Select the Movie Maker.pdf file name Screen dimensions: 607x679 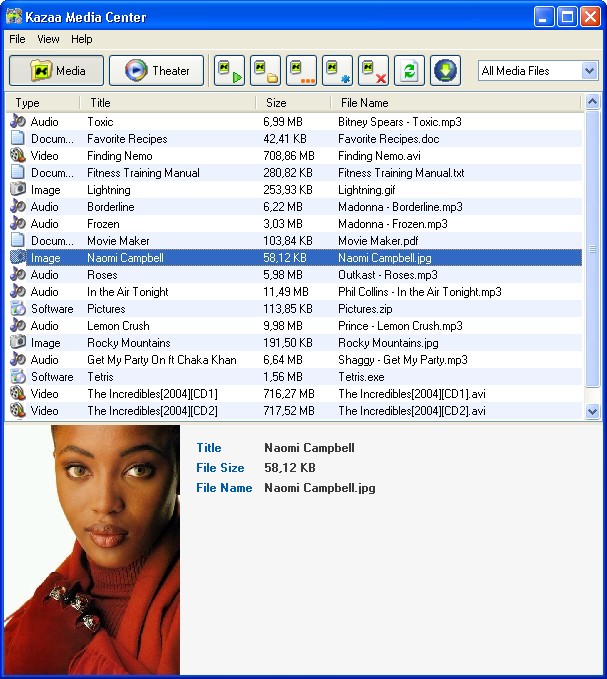[x=378, y=241]
